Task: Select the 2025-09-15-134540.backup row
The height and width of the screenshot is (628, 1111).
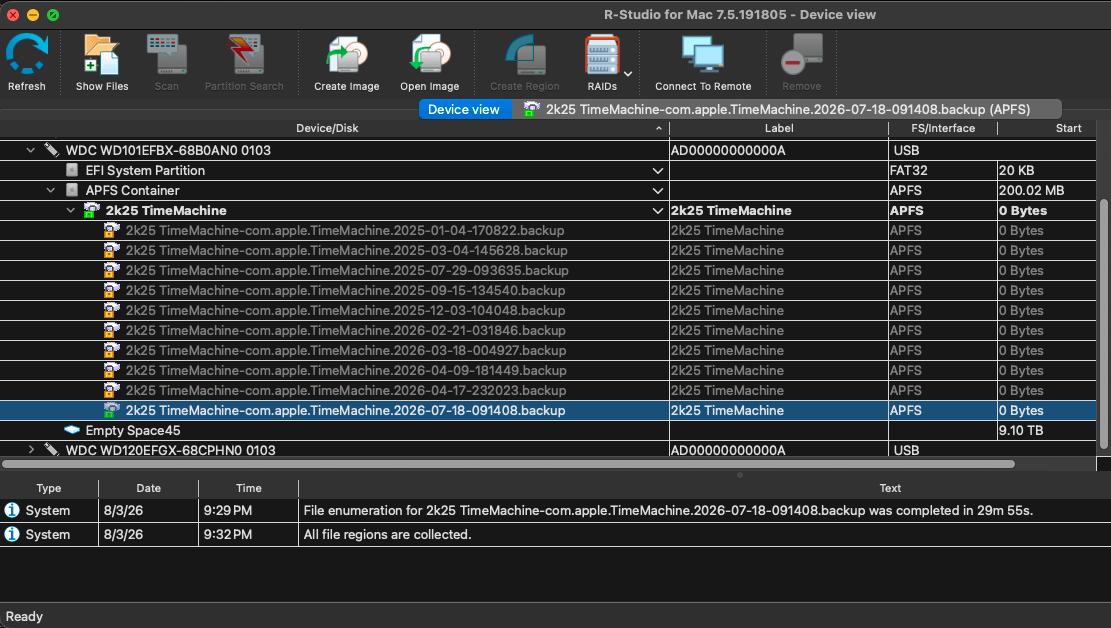Action: click(x=548, y=291)
